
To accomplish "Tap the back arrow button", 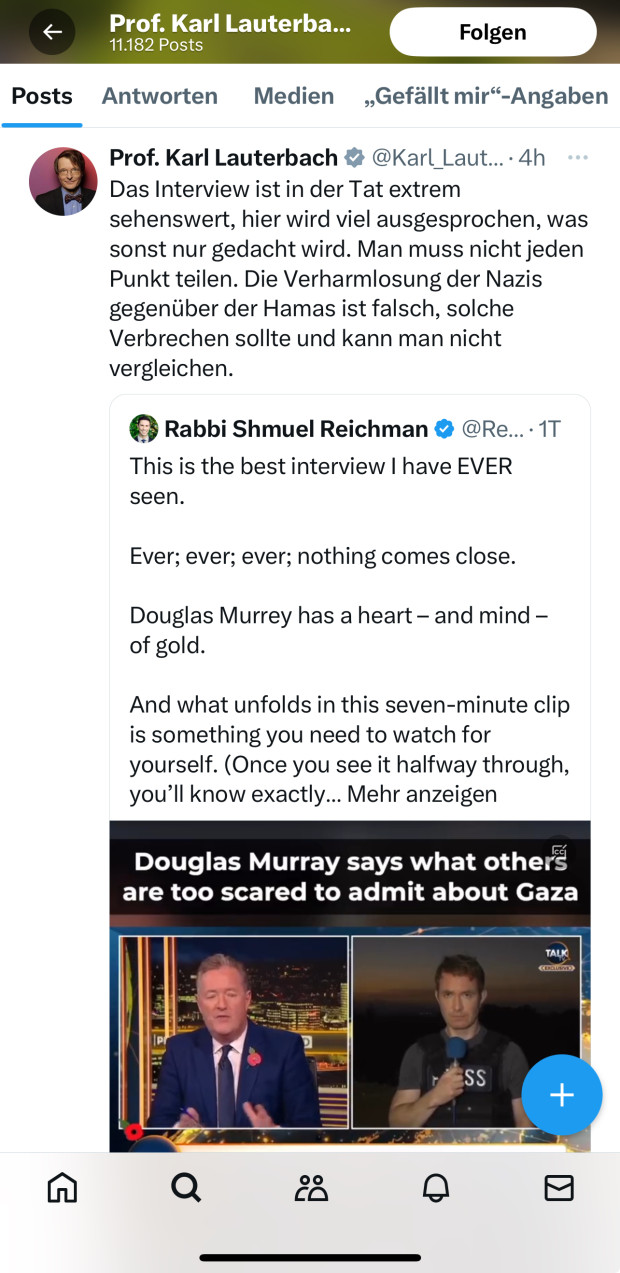I will tap(52, 32).
